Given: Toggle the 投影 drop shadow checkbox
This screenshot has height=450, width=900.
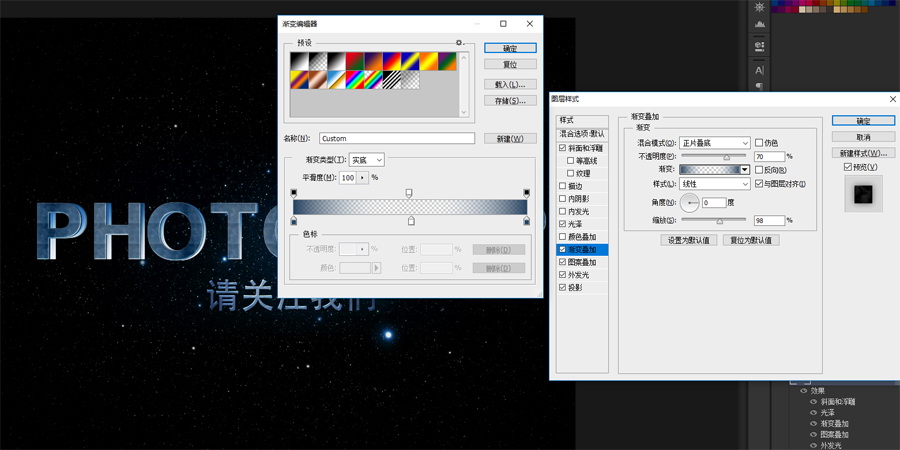Looking at the screenshot, I should (x=562, y=288).
